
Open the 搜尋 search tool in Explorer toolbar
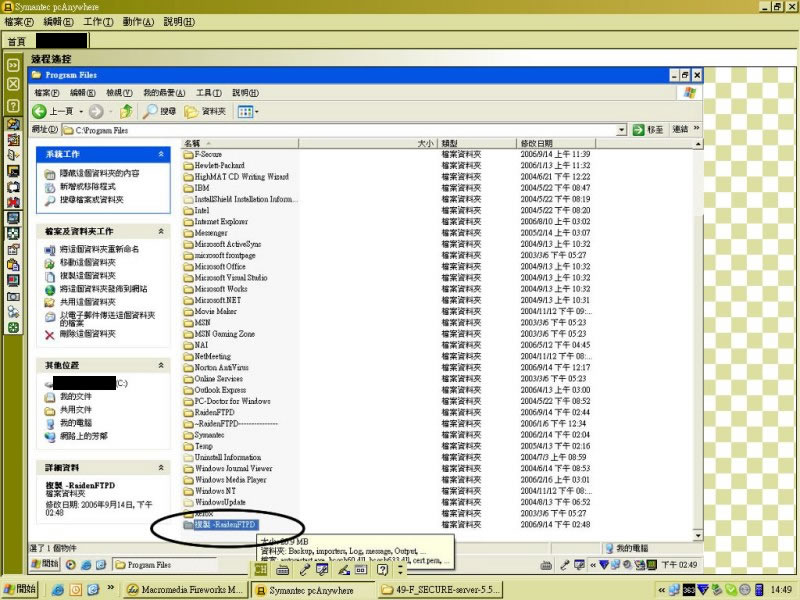click(159, 111)
